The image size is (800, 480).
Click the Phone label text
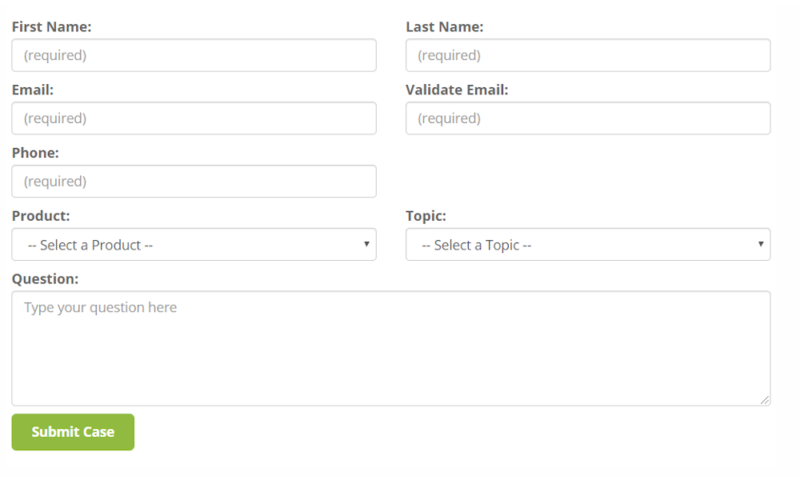[35, 153]
